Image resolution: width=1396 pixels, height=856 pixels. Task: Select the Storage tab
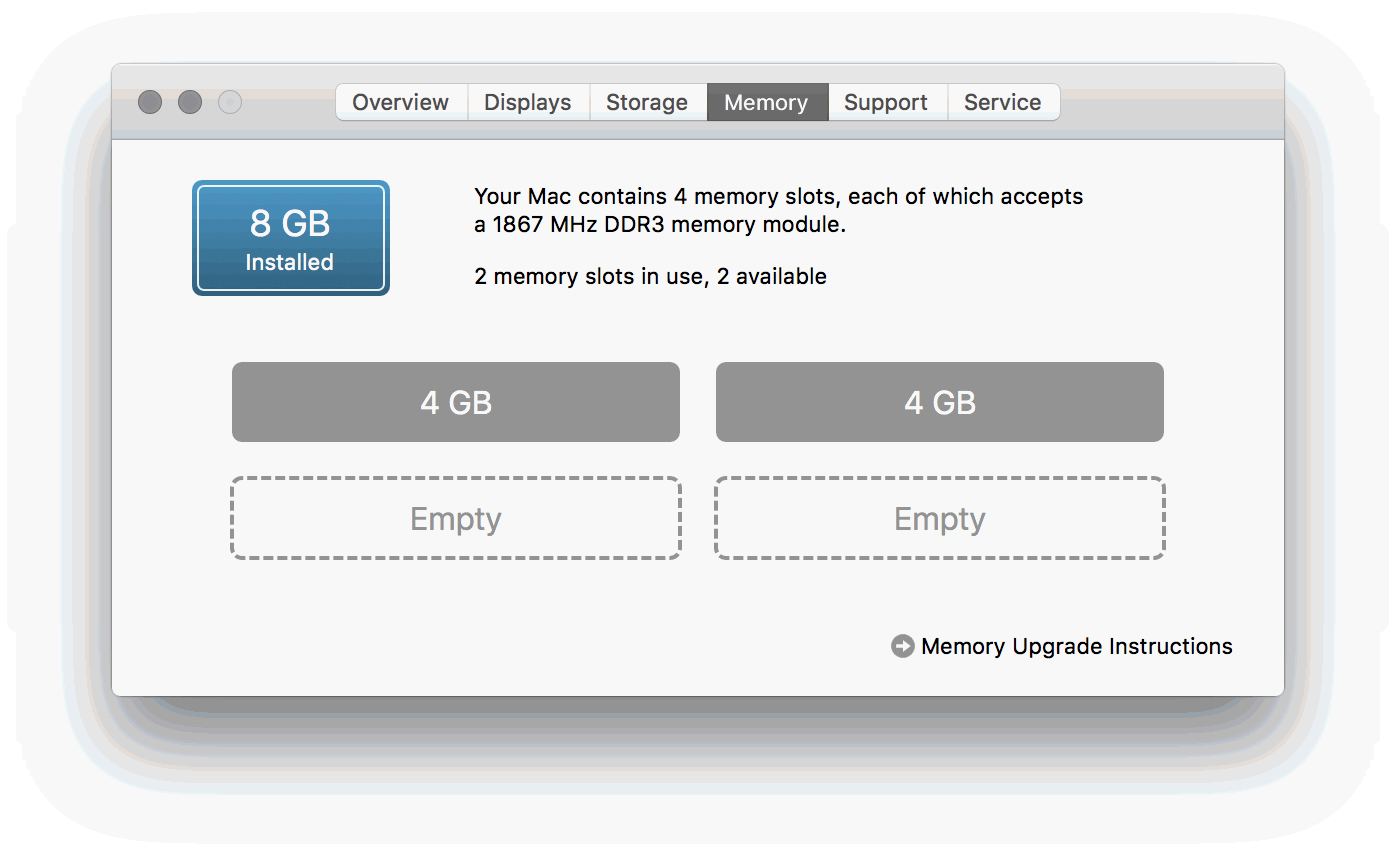click(647, 102)
